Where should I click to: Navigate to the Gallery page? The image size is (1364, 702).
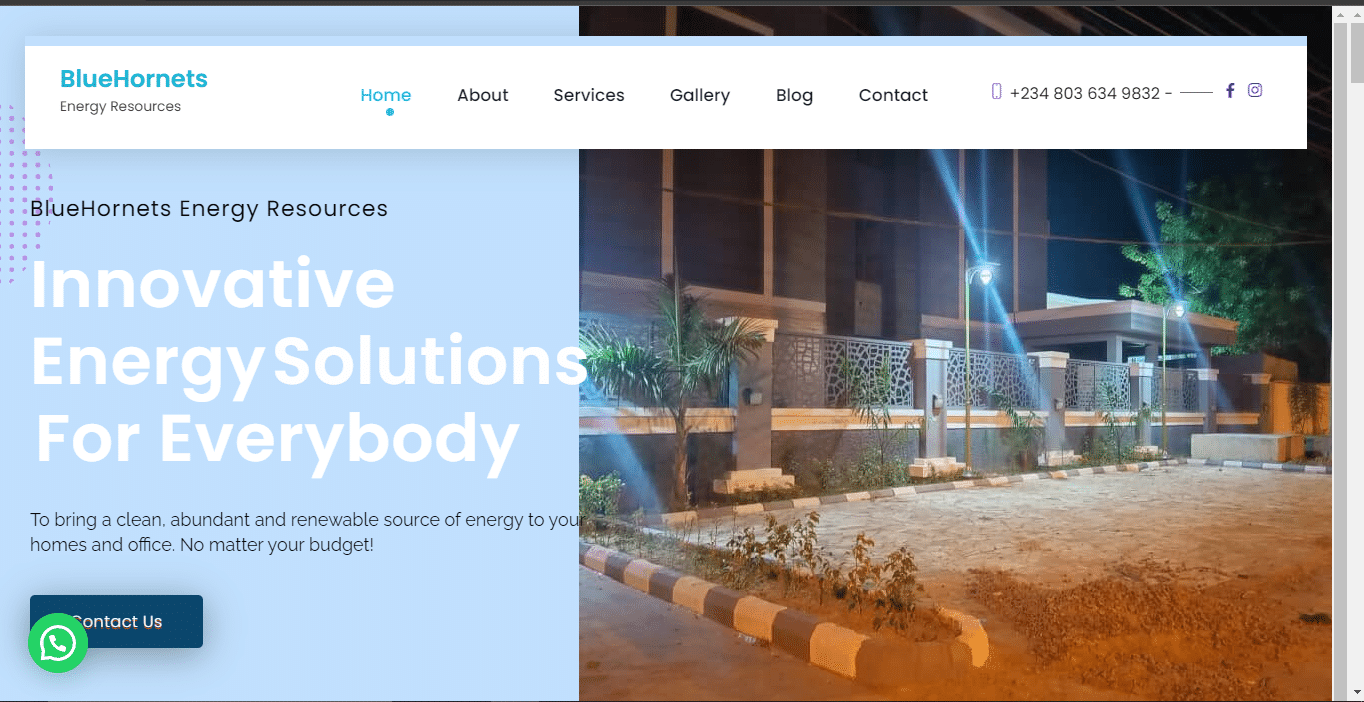coord(700,95)
